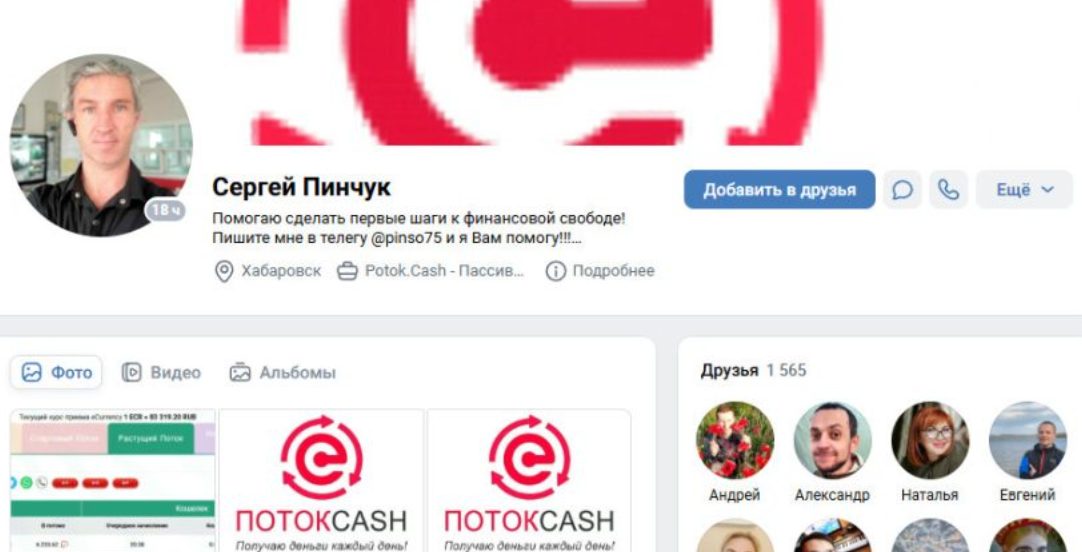Click the Хабаровск location pin icon
1082x552 pixels.
click(224, 271)
